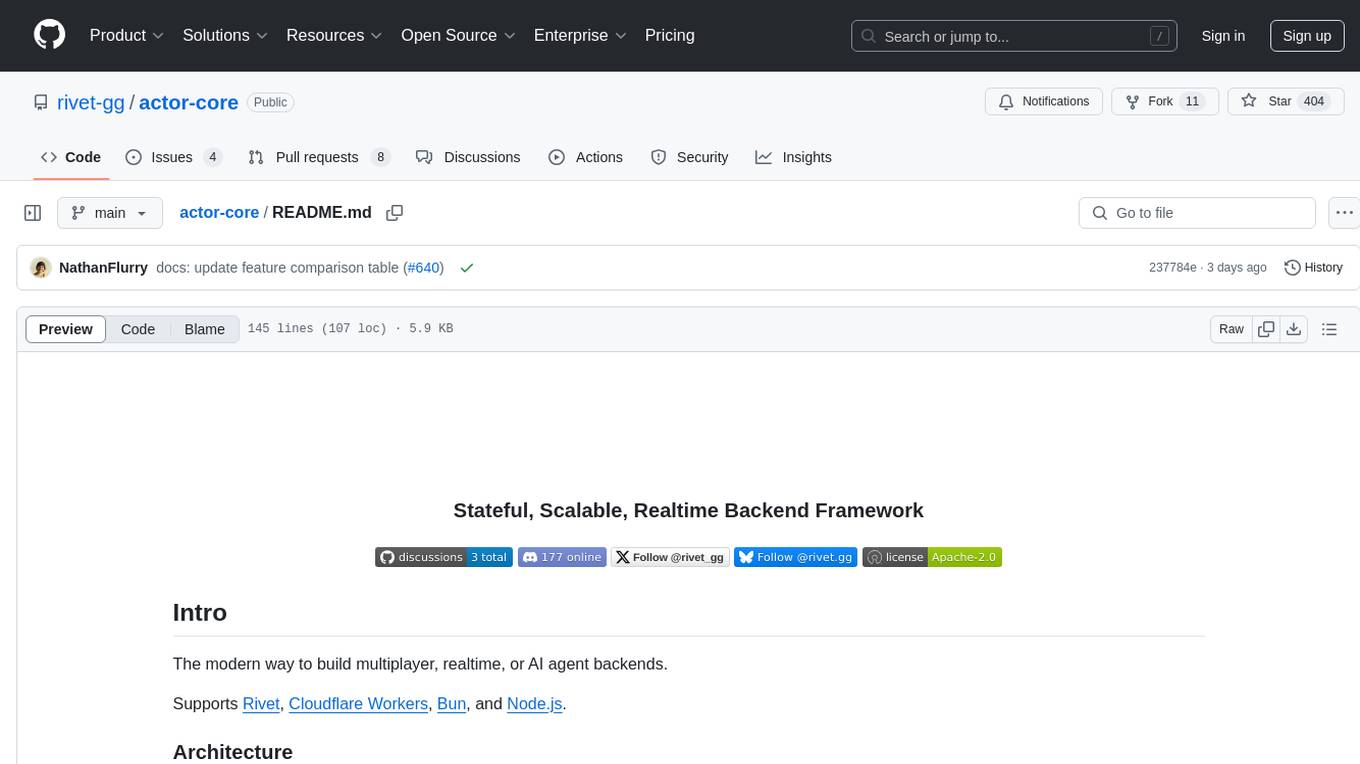The width and height of the screenshot is (1360, 764).
Task: Switch to the Insights tab
Action: (794, 157)
